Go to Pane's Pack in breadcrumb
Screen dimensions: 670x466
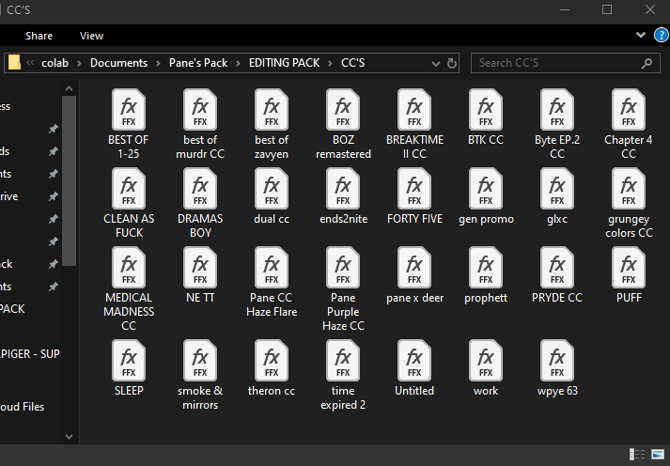click(198, 63)
